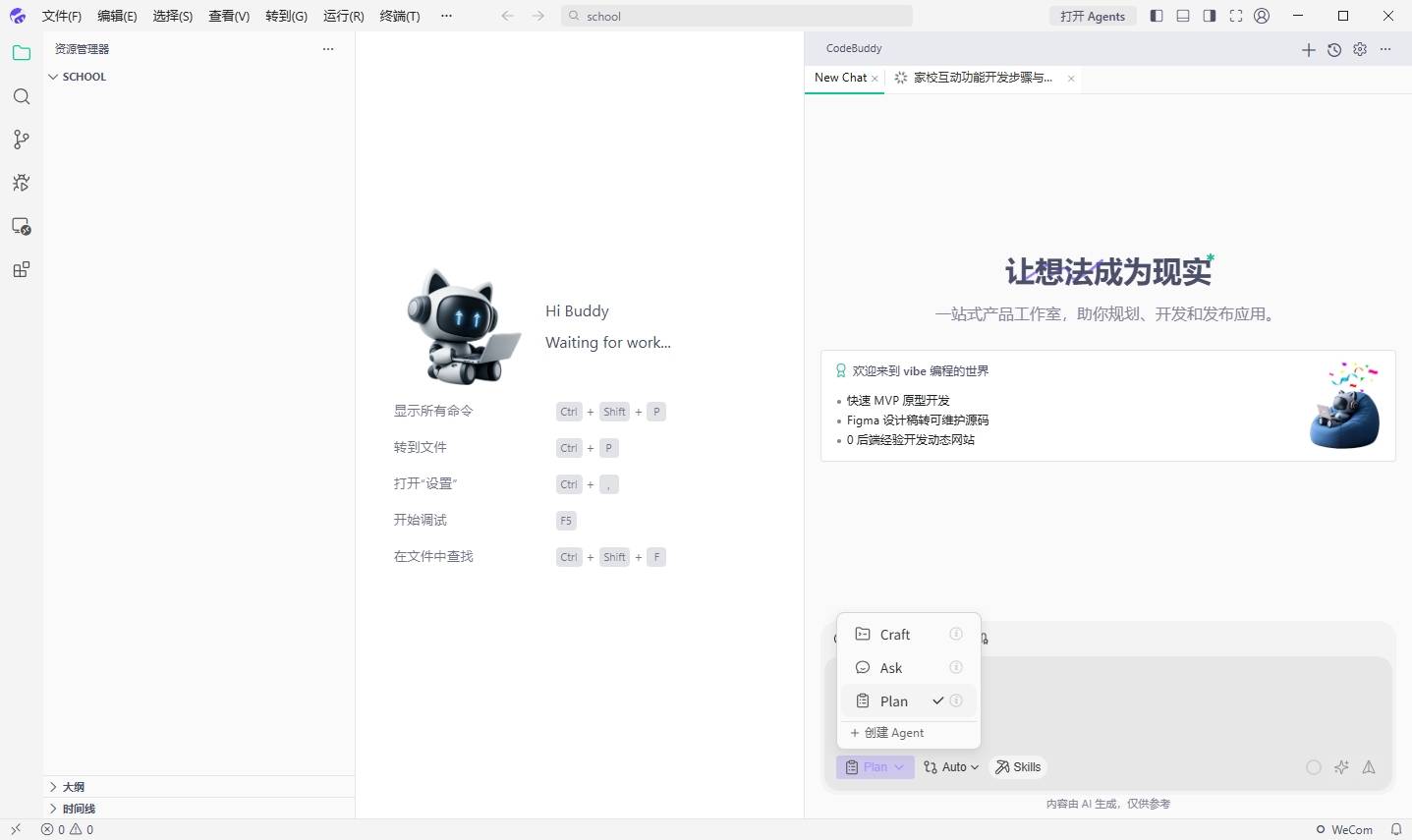Select Ask mode from the list
The image size is (1412, 840).
pos(909,668)
